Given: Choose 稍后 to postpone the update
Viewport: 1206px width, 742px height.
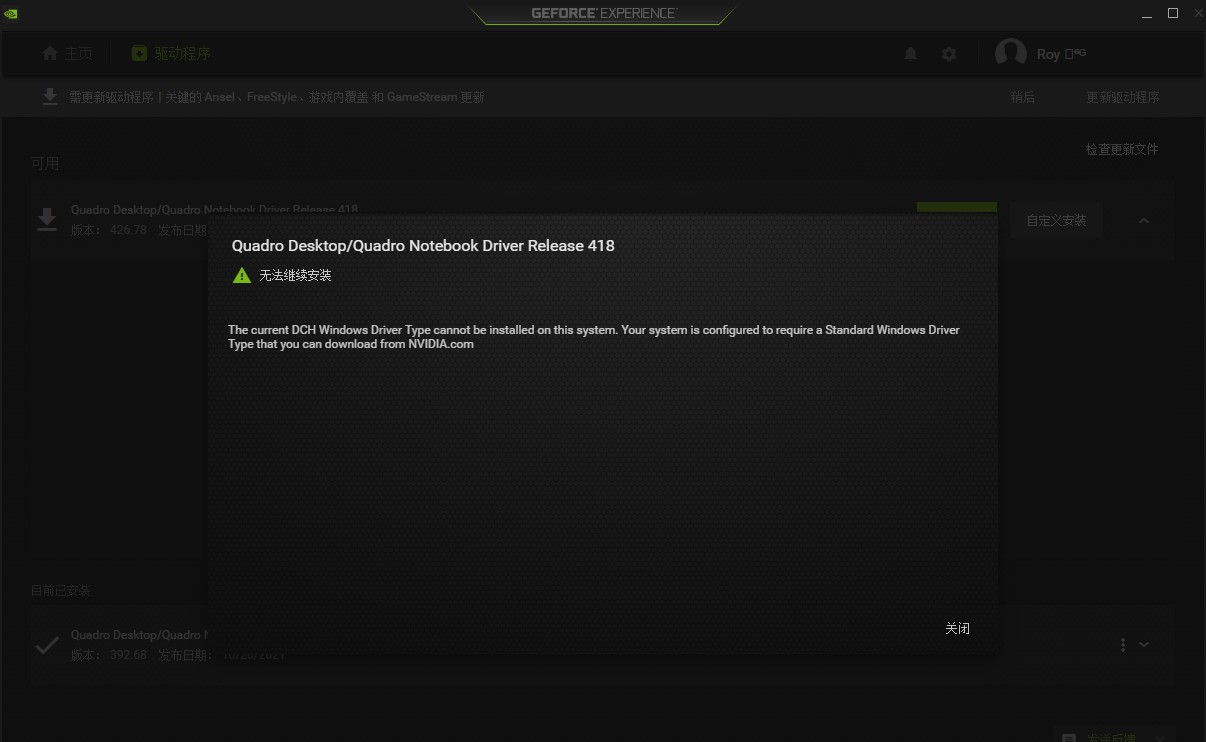Looking at the screenshot, I should [x=1022, y=97].
